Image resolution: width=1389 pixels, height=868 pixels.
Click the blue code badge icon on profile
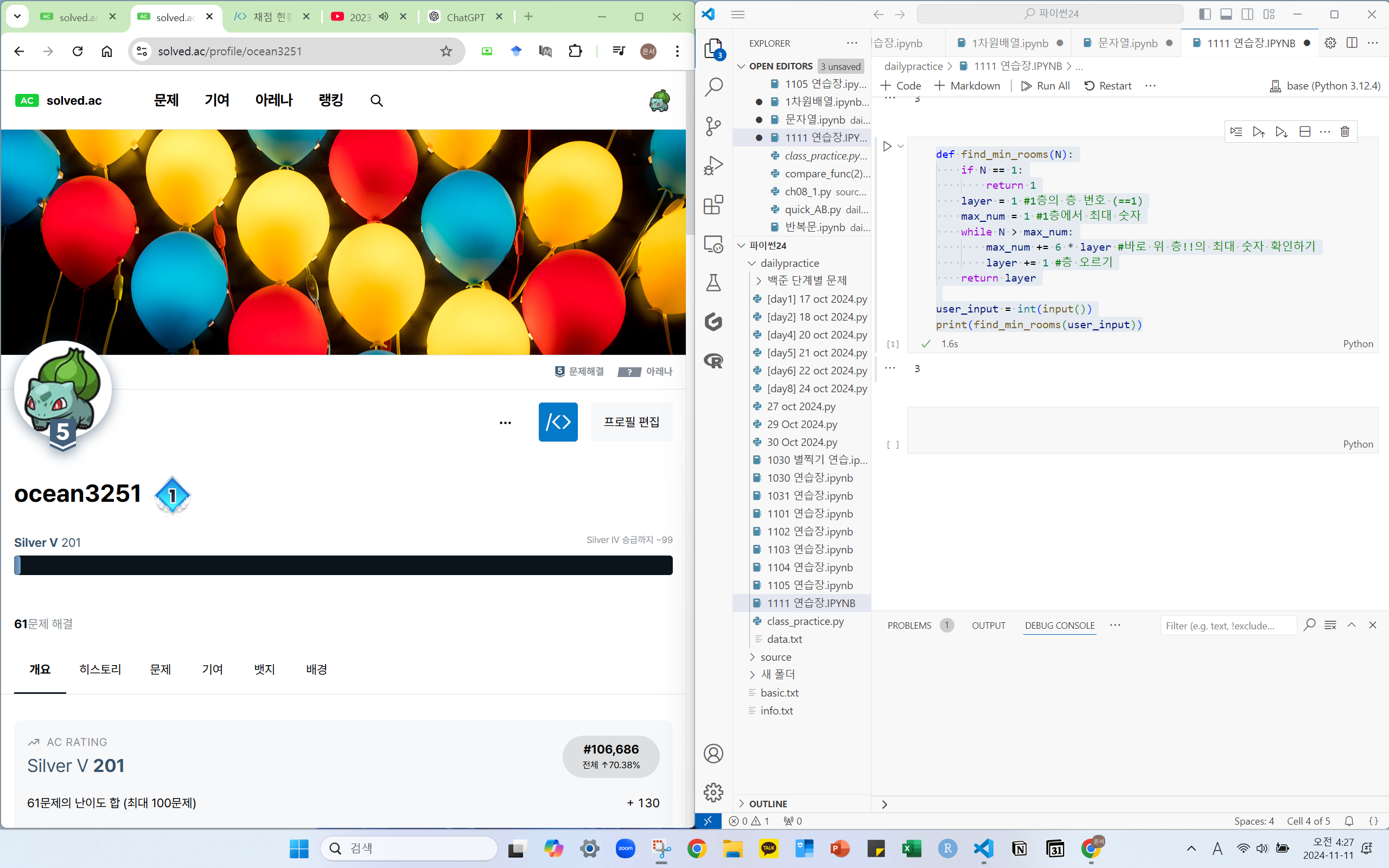[x=558, y=422]
